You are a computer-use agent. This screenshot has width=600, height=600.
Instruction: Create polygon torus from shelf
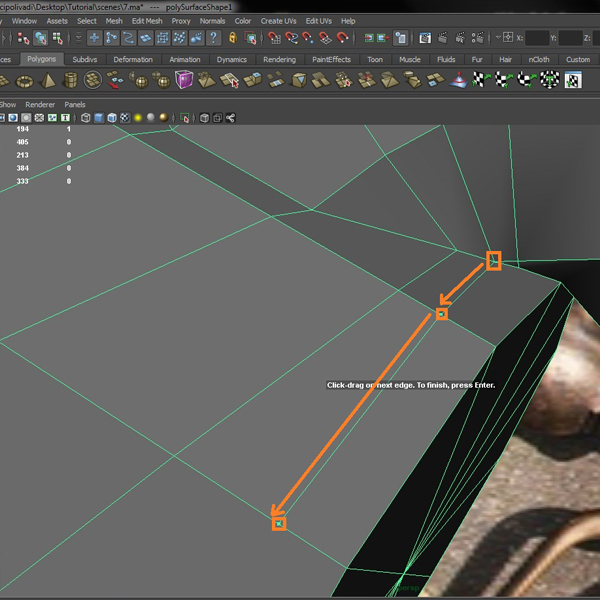click(24, 81)
